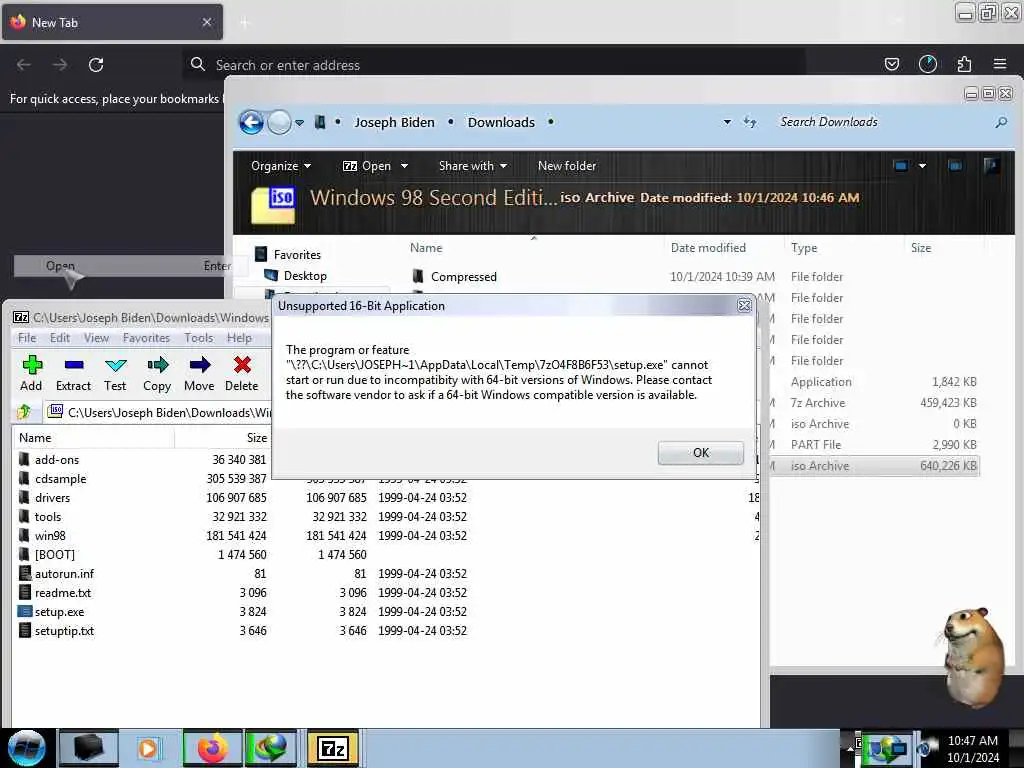The width and height of the screenshot is (1024, 768).
Task: Open Firefox Pocket save icon
Action: pyautogui.click(x=891, y=64)
